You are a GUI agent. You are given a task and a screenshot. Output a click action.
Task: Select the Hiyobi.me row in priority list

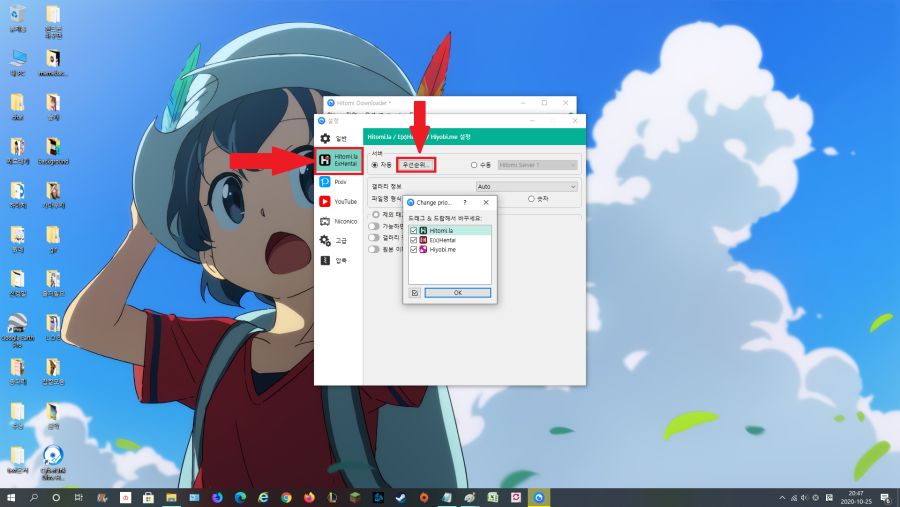click(450, 250)
